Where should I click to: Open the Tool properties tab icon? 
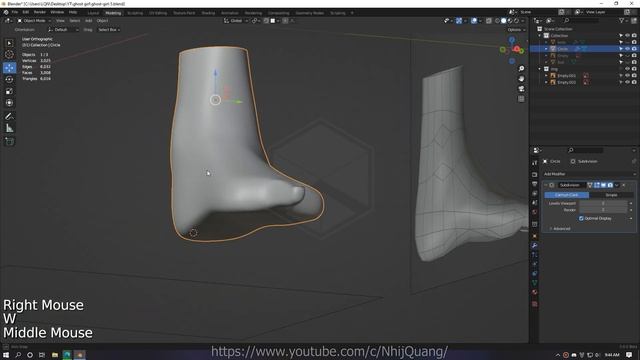pyautogui.click(x=534, y=163)
